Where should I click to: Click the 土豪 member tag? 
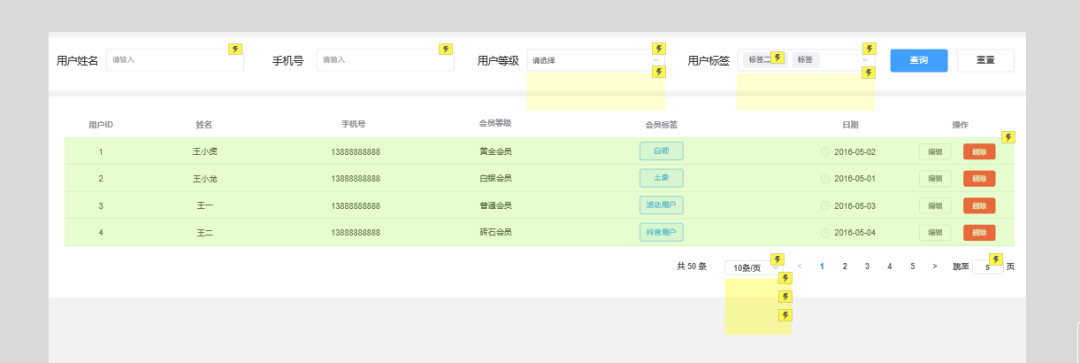point(661,178)
